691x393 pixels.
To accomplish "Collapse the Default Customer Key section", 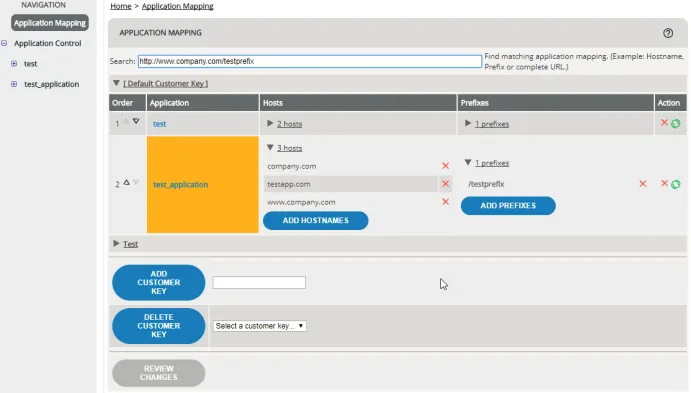I will coord(116,83).
